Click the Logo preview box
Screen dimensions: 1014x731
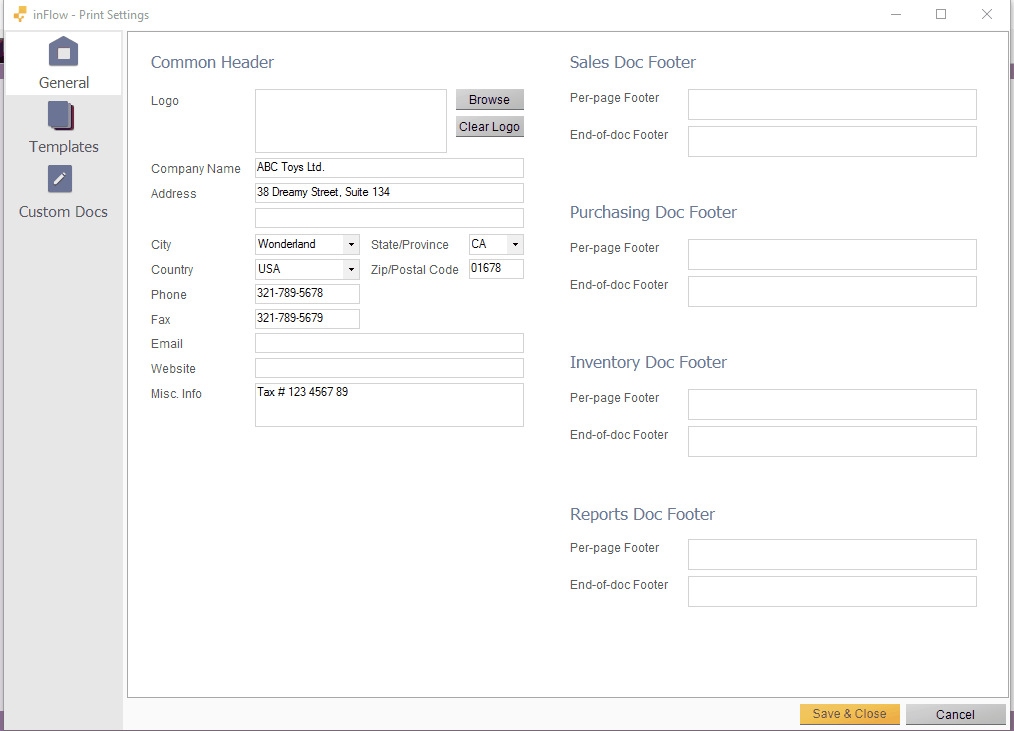coord(351,121)
